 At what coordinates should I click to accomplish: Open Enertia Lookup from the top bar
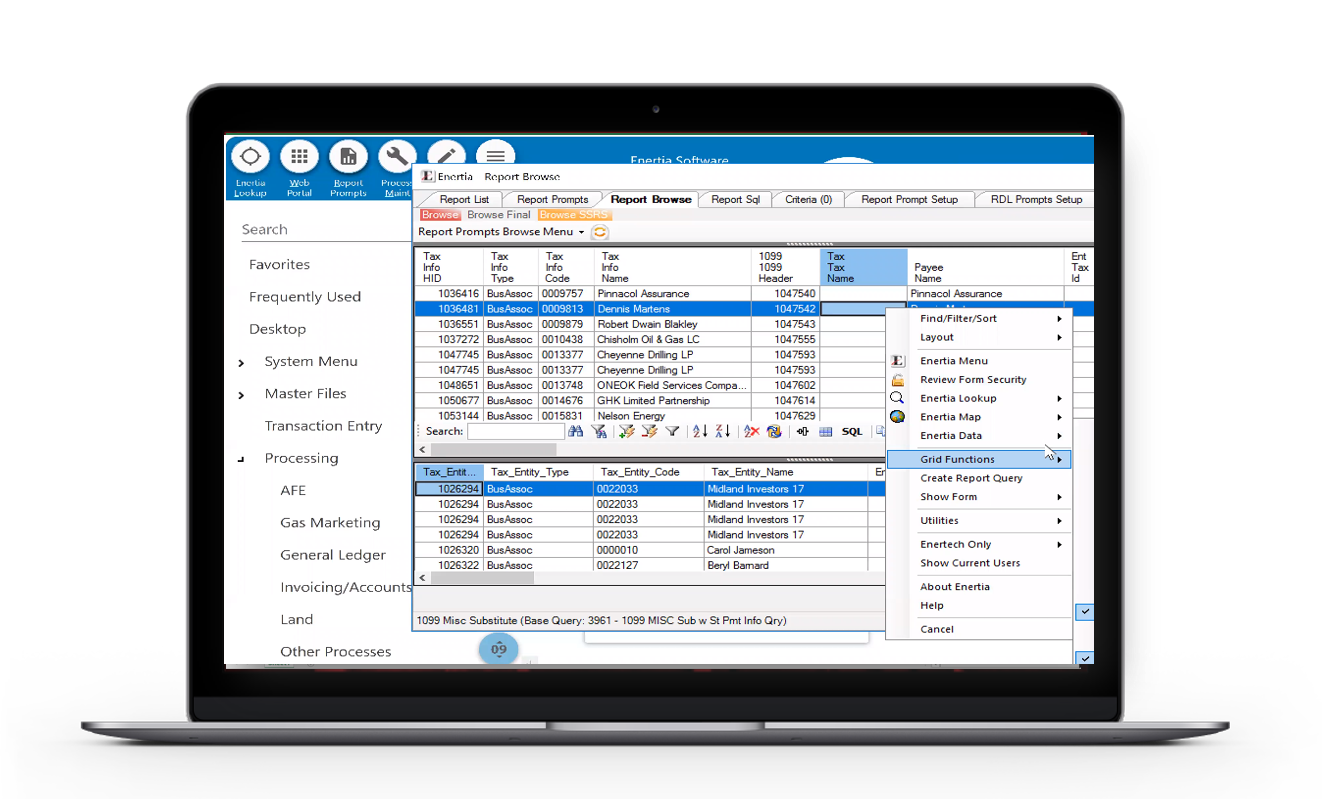pyautogui.click(x=250, y=158)
